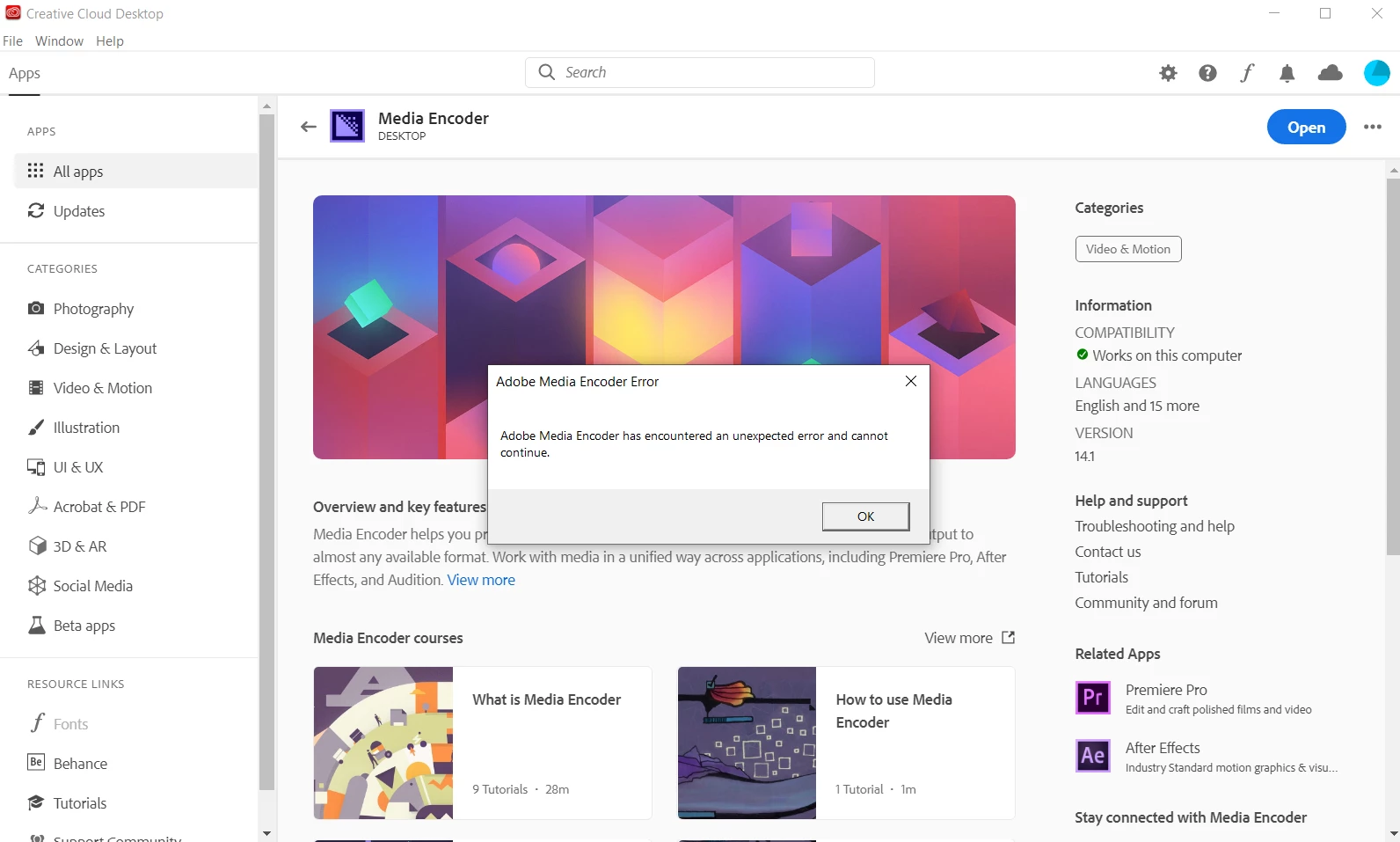Click the What is Media Encoder title
Screen dimensions: 1400x842
(x=547, y=699)
